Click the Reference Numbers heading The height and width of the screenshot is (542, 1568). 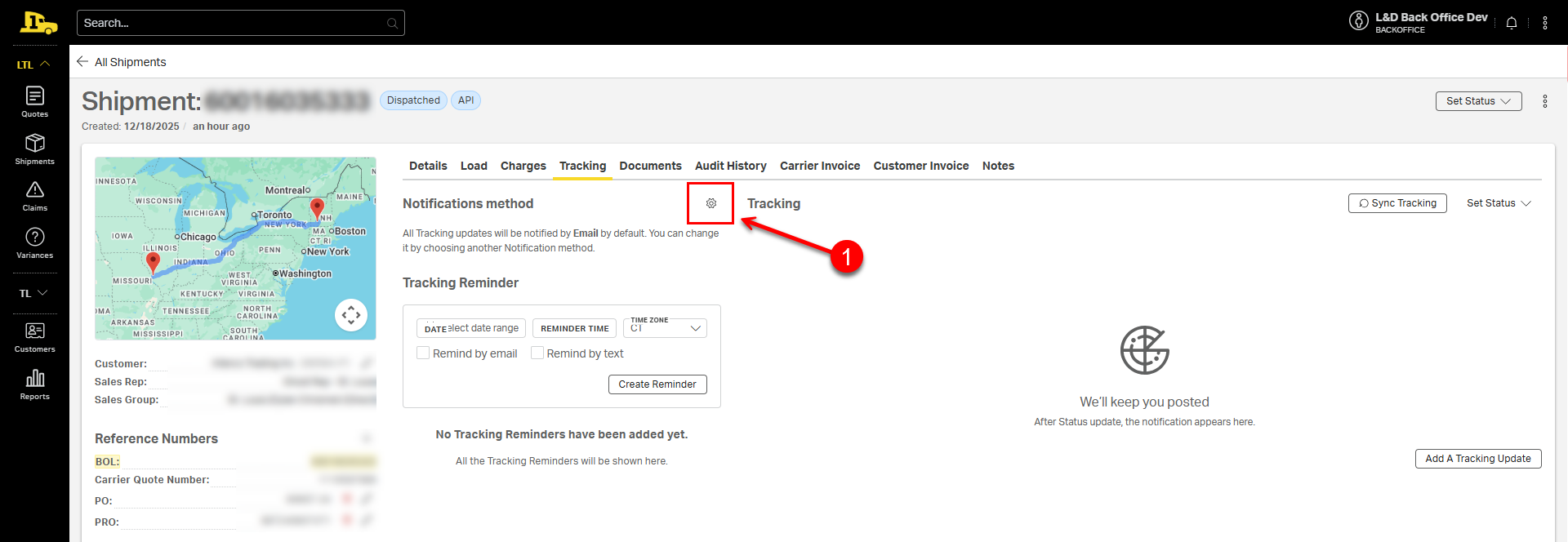156,438
